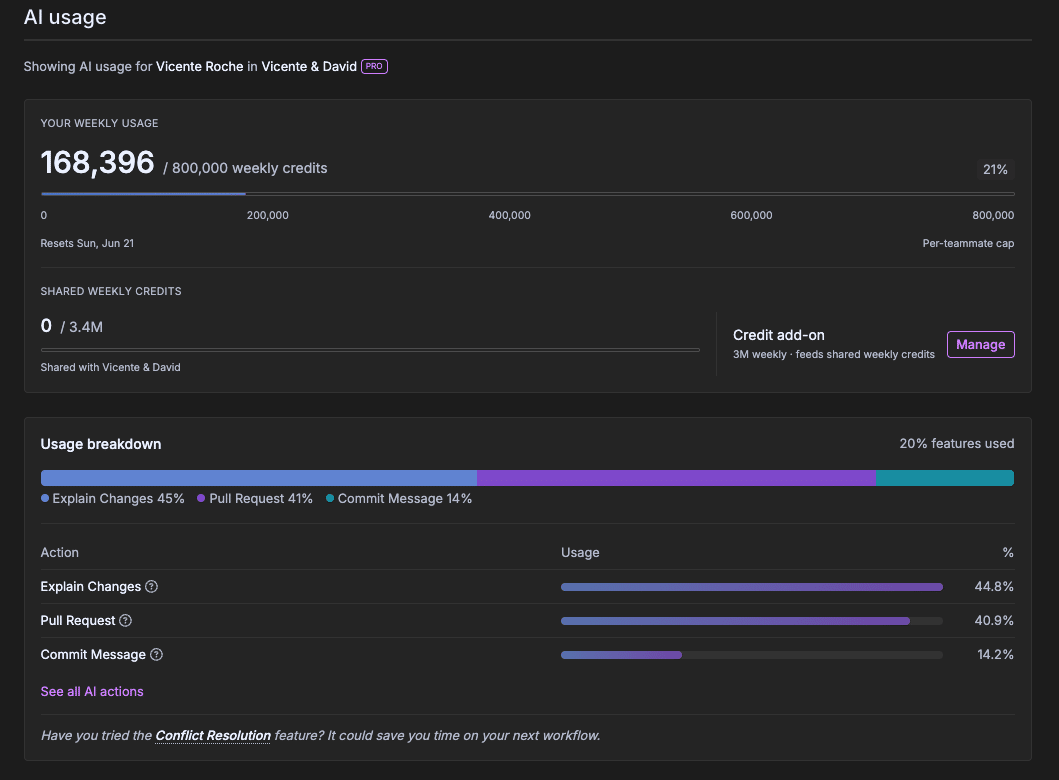Click the 168,396 weekly usage number
This screenshot has width=1059, height=780.
pyautogui.click(x=97, y=163)
